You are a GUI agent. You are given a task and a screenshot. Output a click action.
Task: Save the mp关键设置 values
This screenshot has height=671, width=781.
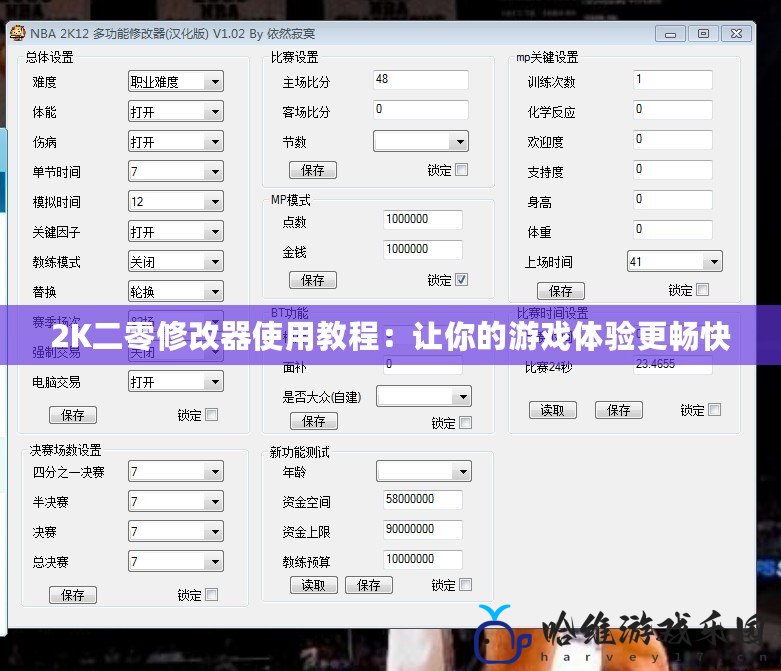(561, 291)
